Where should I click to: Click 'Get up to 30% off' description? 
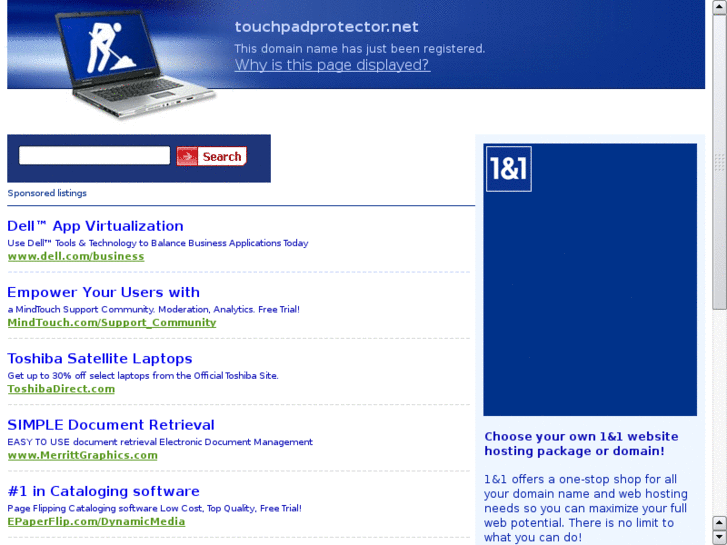tap(143, 376)
